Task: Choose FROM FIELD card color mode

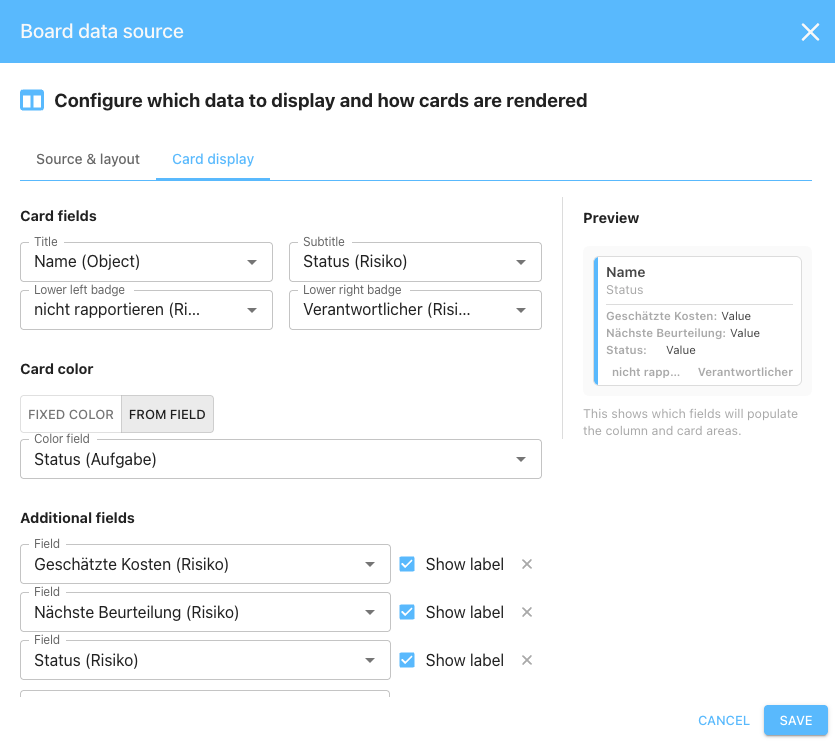Action: point(167,414)
